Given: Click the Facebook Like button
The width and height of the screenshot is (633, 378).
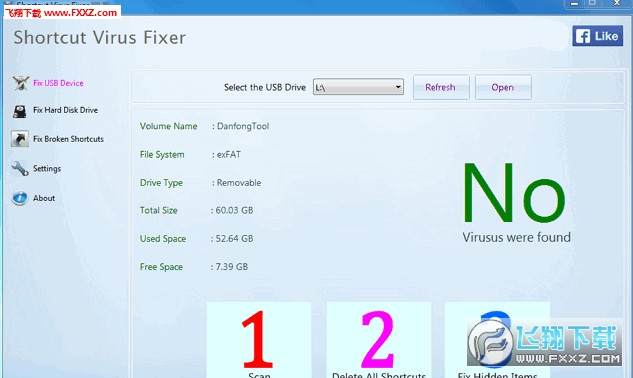Looking at the screenshot, I should pos(597,36).
